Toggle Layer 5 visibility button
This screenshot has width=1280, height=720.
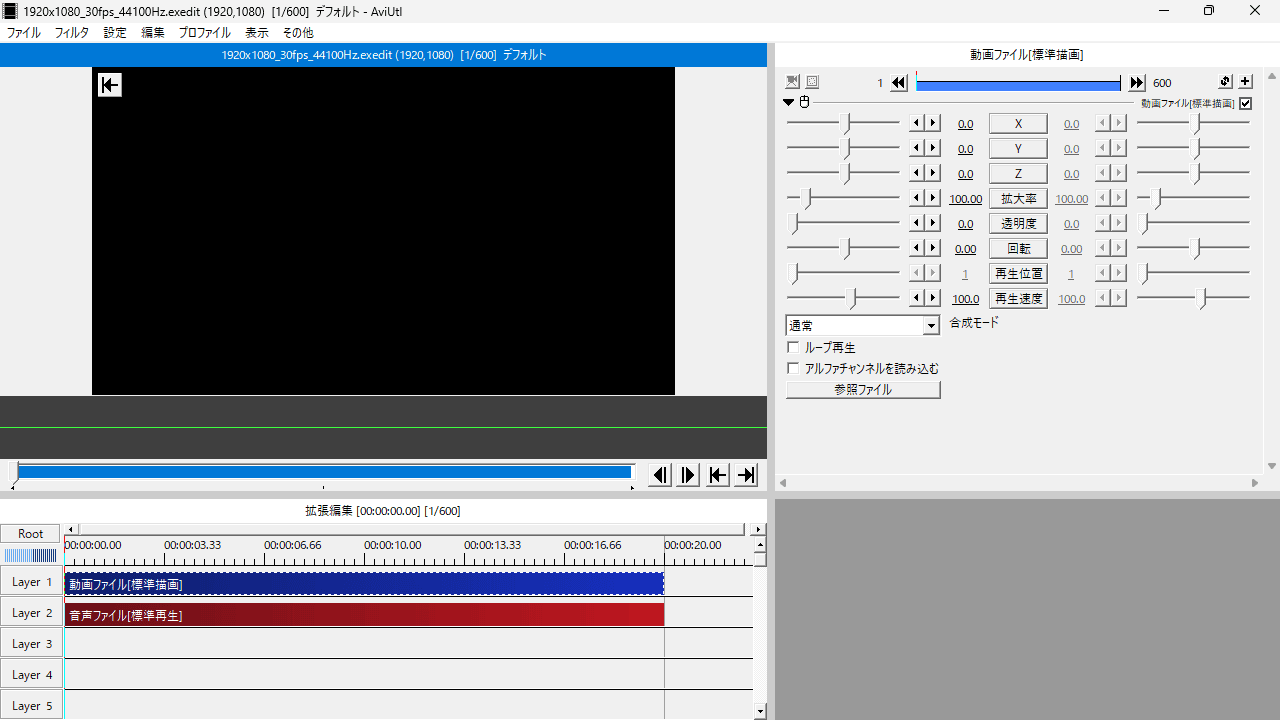click(31, 705)
